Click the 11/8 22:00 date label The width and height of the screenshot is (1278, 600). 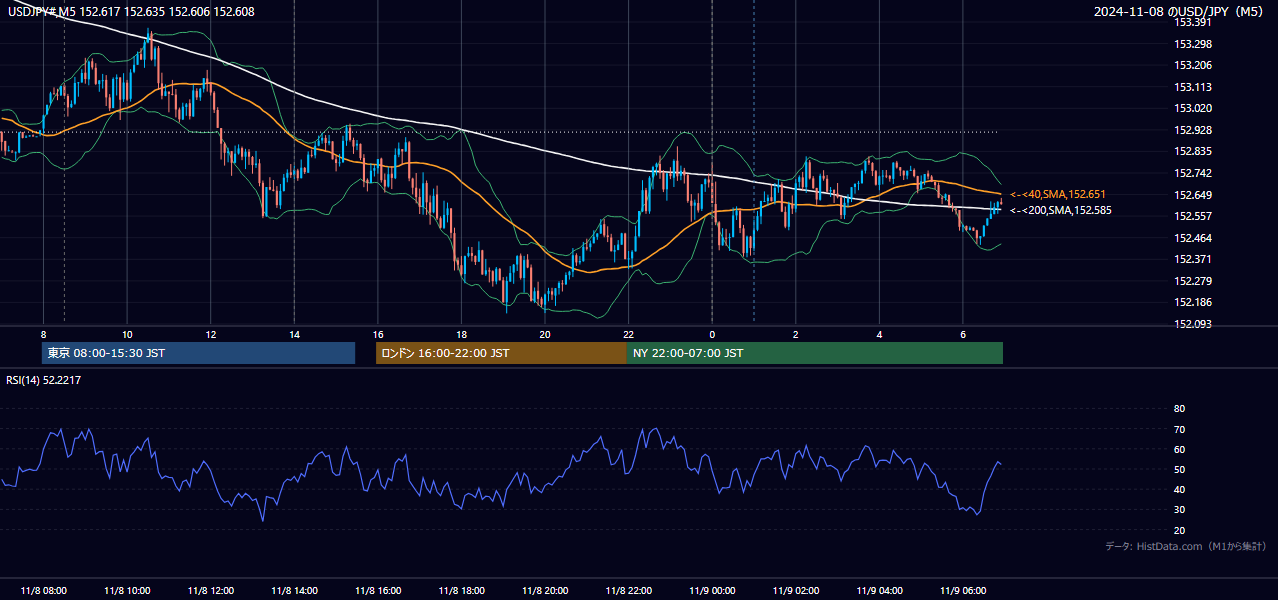coord(629,591)
